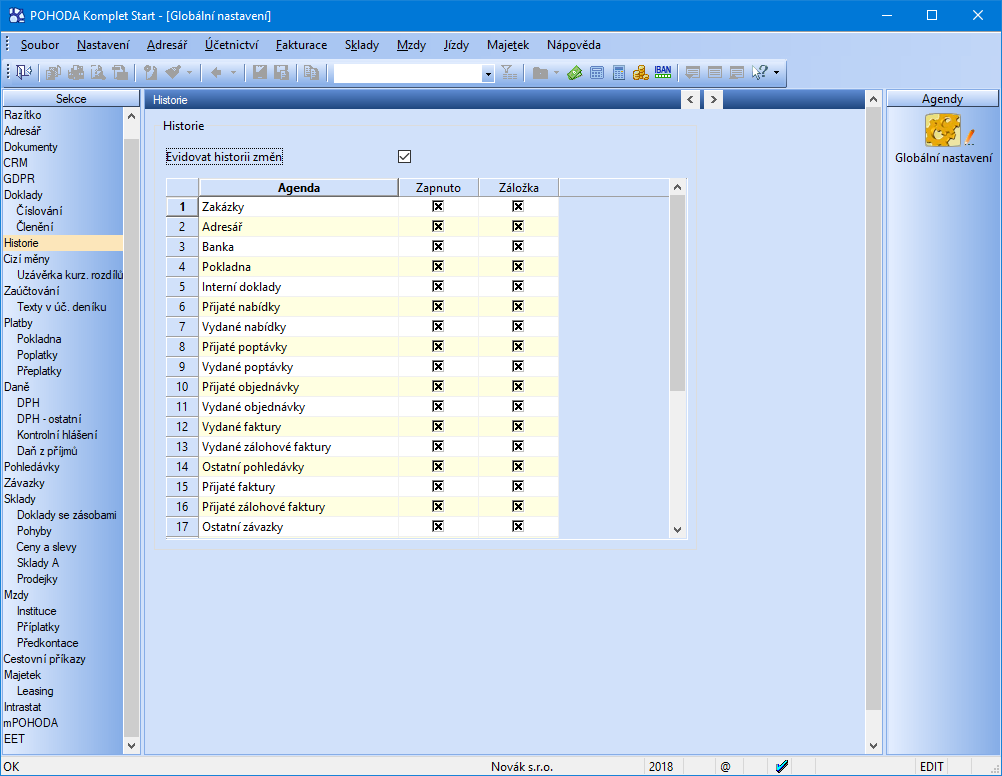Open dropdown arrow next to folder icon
This screenshot has height=776, width=1002.
pos(556,73)
